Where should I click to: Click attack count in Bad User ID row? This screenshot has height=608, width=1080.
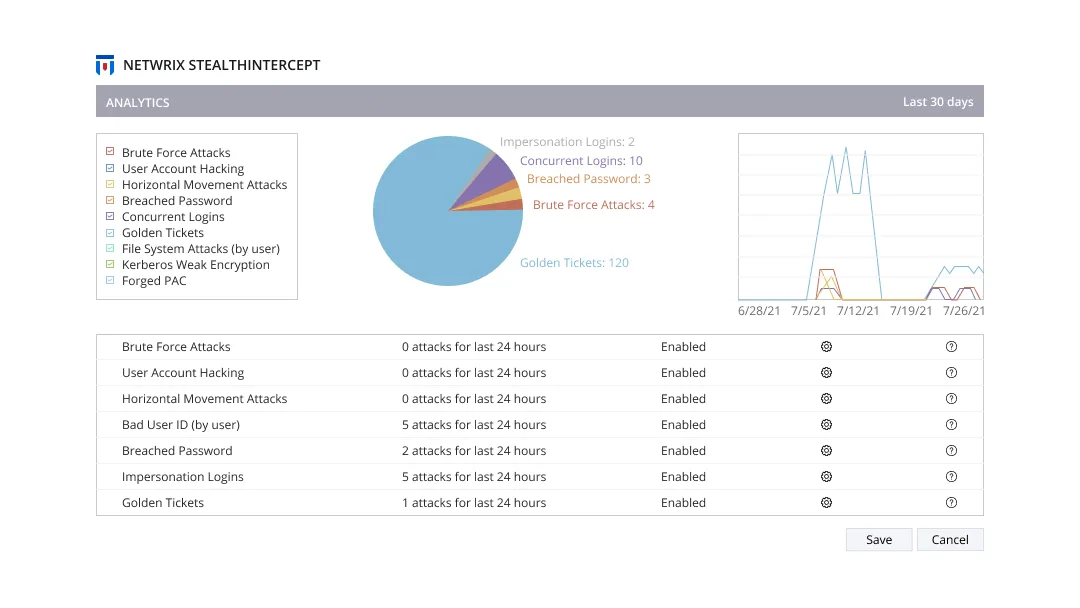coord(474,425)
